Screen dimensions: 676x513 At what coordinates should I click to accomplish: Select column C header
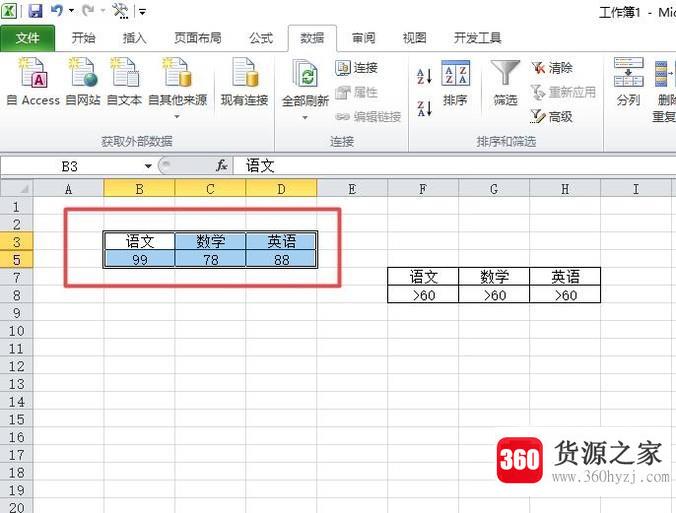tap(210, 189)
